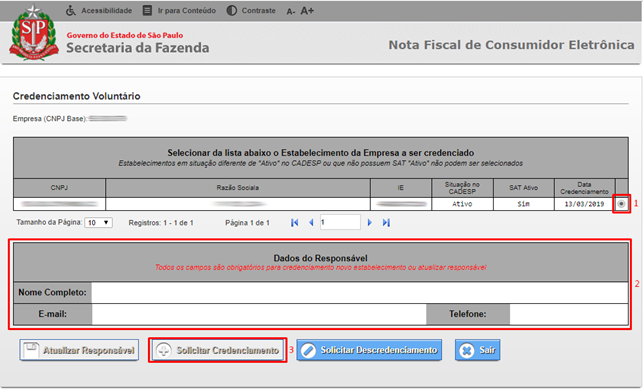Click the Nome Completo input field
This screenshot has height=389, width=643.
(360, 293)
